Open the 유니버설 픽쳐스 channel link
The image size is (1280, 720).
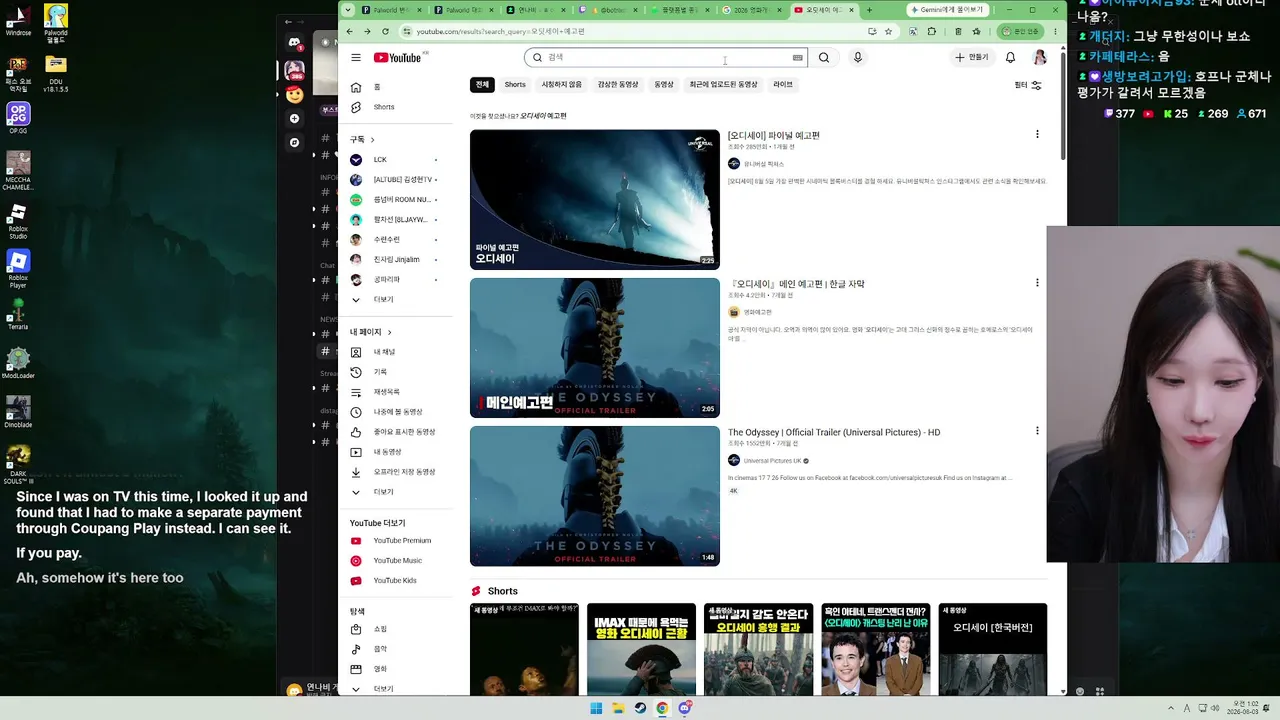(x=764, y=164)
